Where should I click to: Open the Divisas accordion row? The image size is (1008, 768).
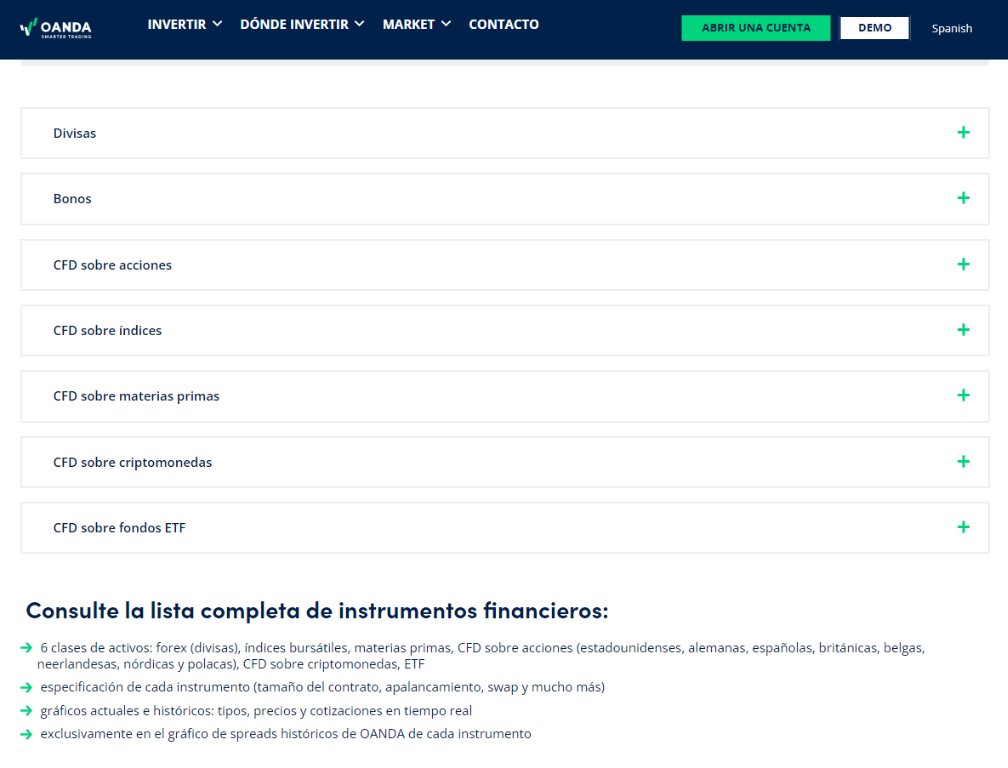point(75,132)
